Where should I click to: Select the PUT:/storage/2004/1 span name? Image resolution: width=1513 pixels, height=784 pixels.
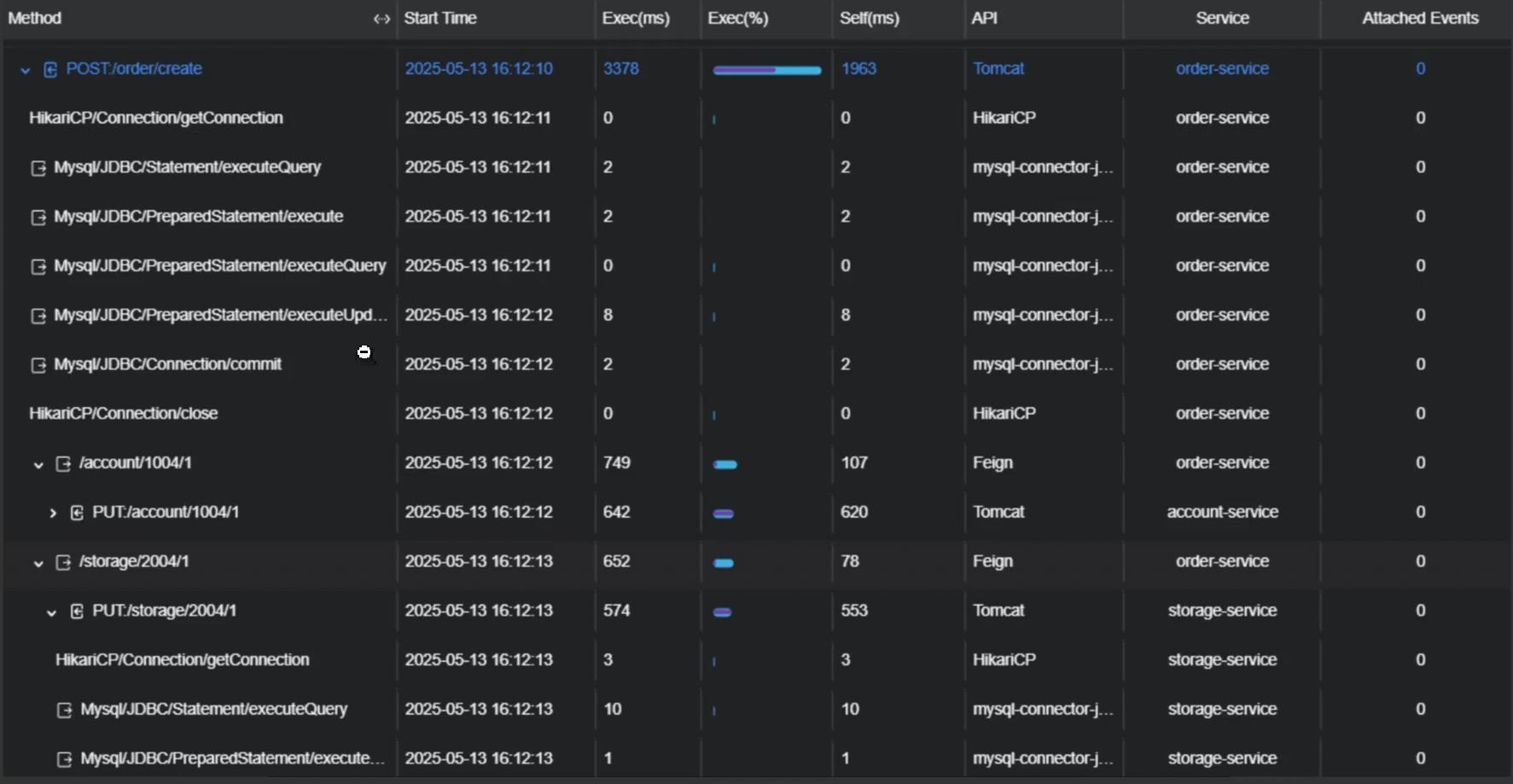coord(165,611)
